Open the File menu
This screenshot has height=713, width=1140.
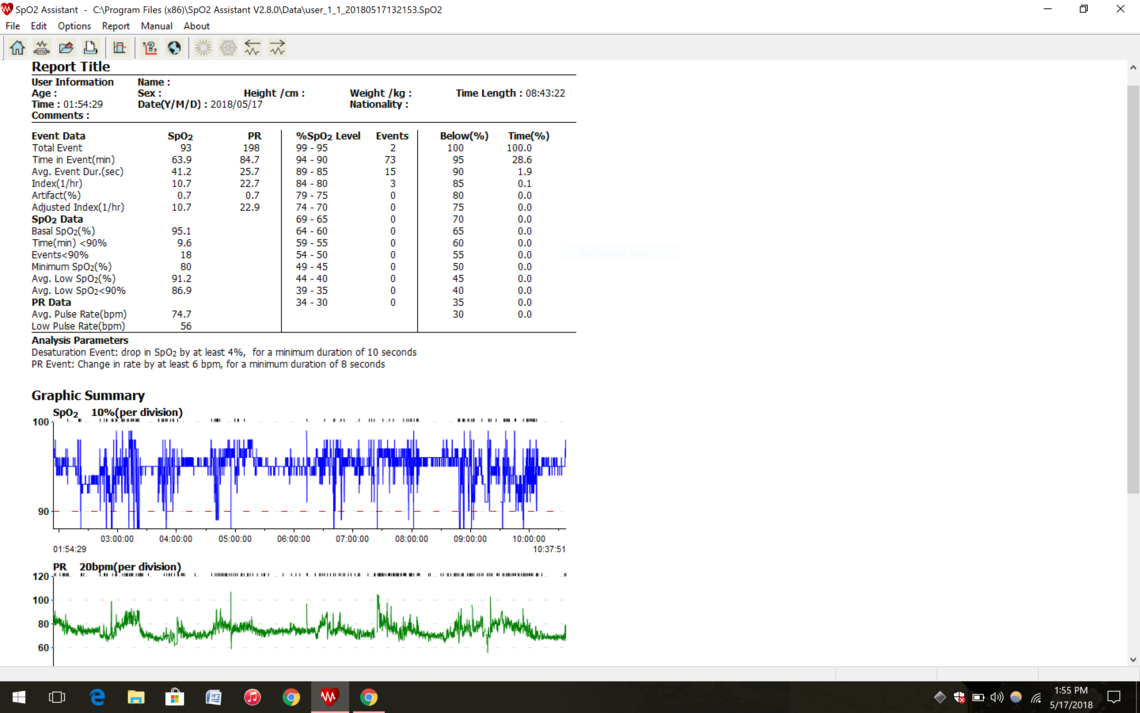point(12,26)
